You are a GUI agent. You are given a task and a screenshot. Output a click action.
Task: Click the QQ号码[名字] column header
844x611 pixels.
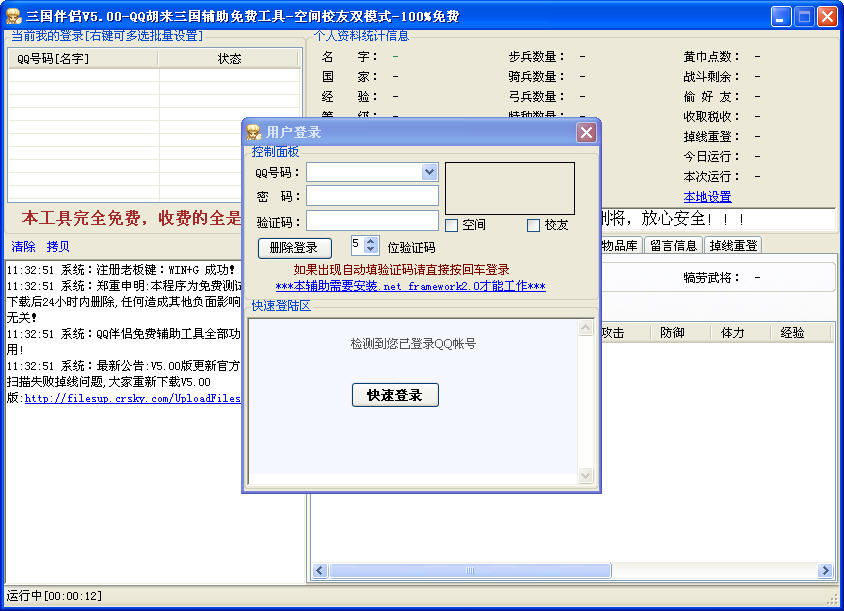click(83, 59)
